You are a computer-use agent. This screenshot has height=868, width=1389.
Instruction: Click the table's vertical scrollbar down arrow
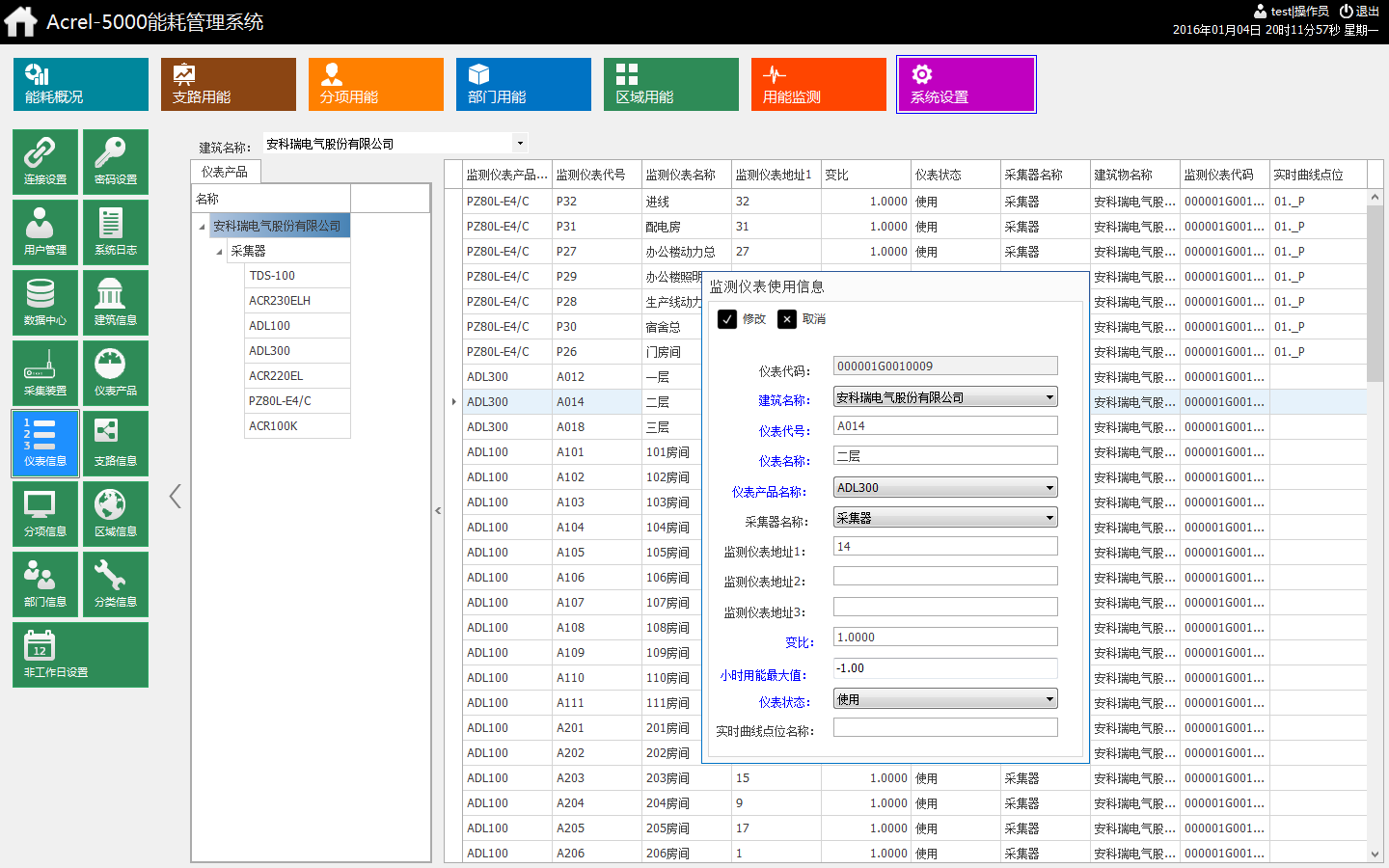click(1375, 854)
